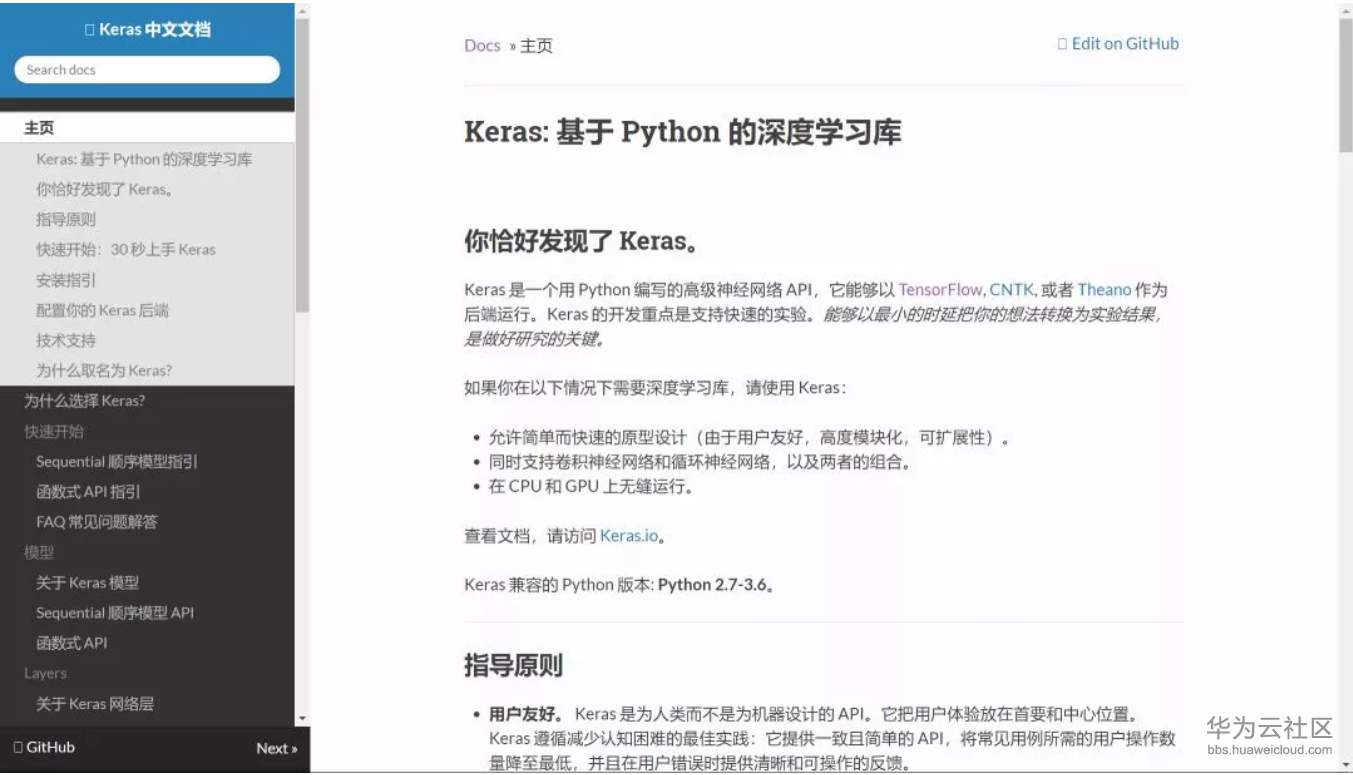Image resolution: width=1353 pixels, height=775 pixels.
Task: Select 安装指引 in the sidebar
Action: pos(66,280)
